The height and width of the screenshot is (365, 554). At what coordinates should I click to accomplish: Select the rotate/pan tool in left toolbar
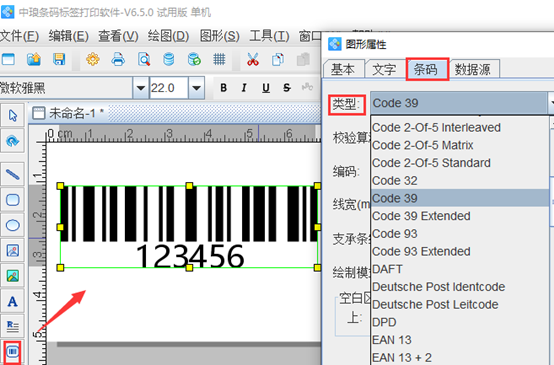(13, 141)
